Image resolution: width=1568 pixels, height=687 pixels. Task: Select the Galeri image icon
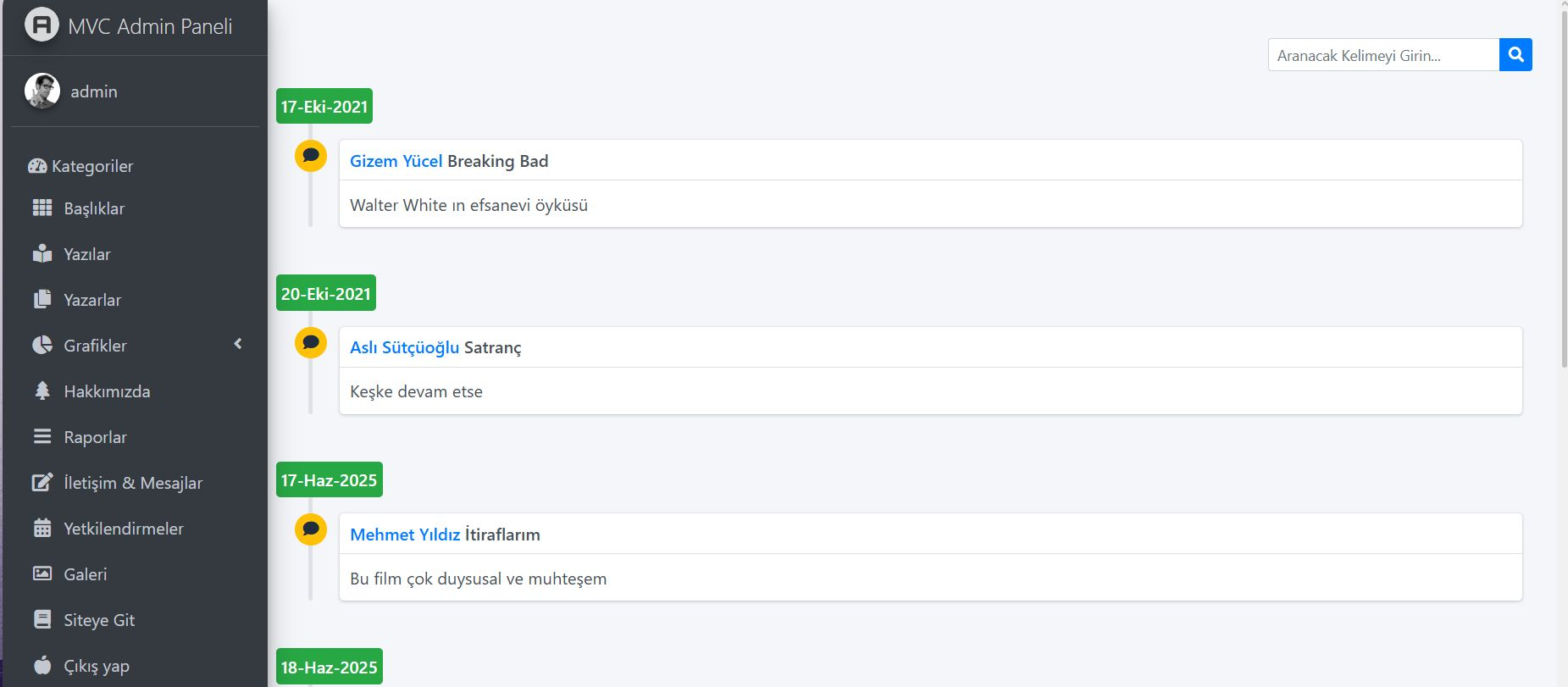coord(42,574)
